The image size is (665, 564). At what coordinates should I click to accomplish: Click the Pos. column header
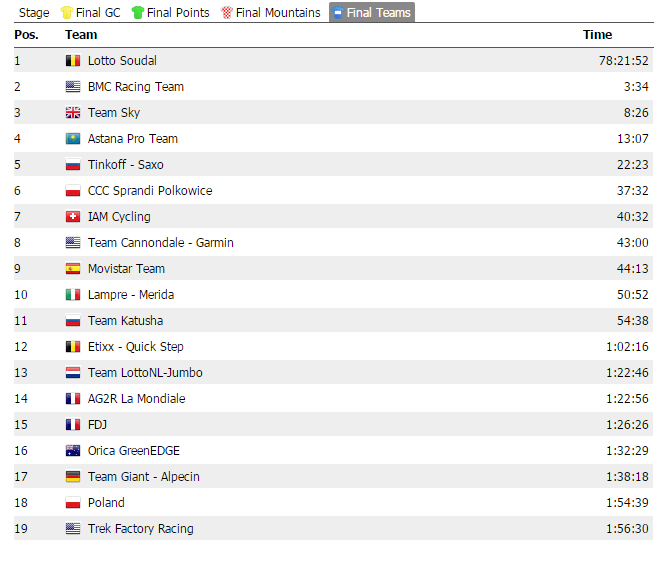click(x=26, y=35)
